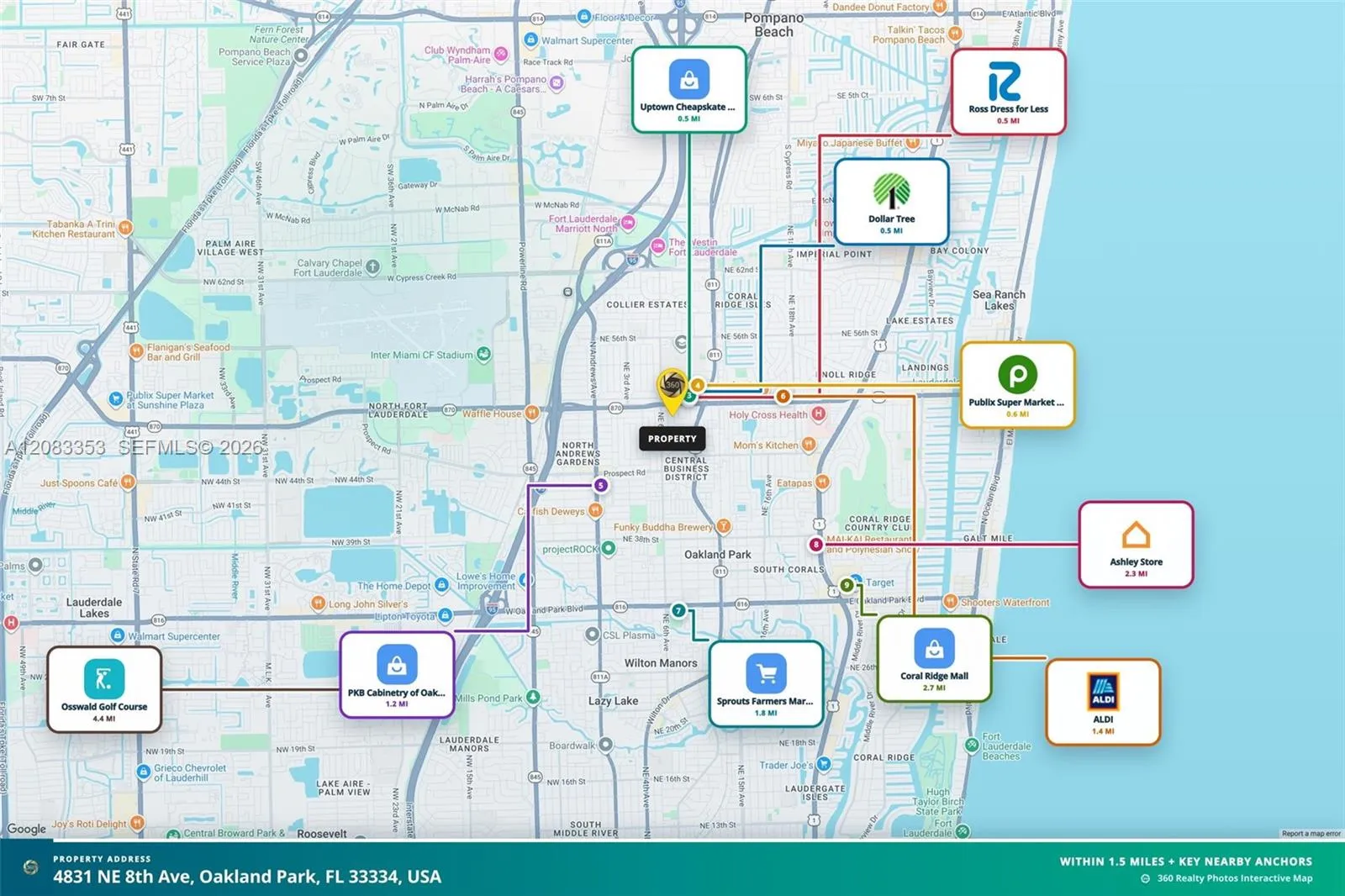Select the Holy Cross Health hospital marker
The width and height of the screenshot is (1345, 896).
tap(819, 414)
